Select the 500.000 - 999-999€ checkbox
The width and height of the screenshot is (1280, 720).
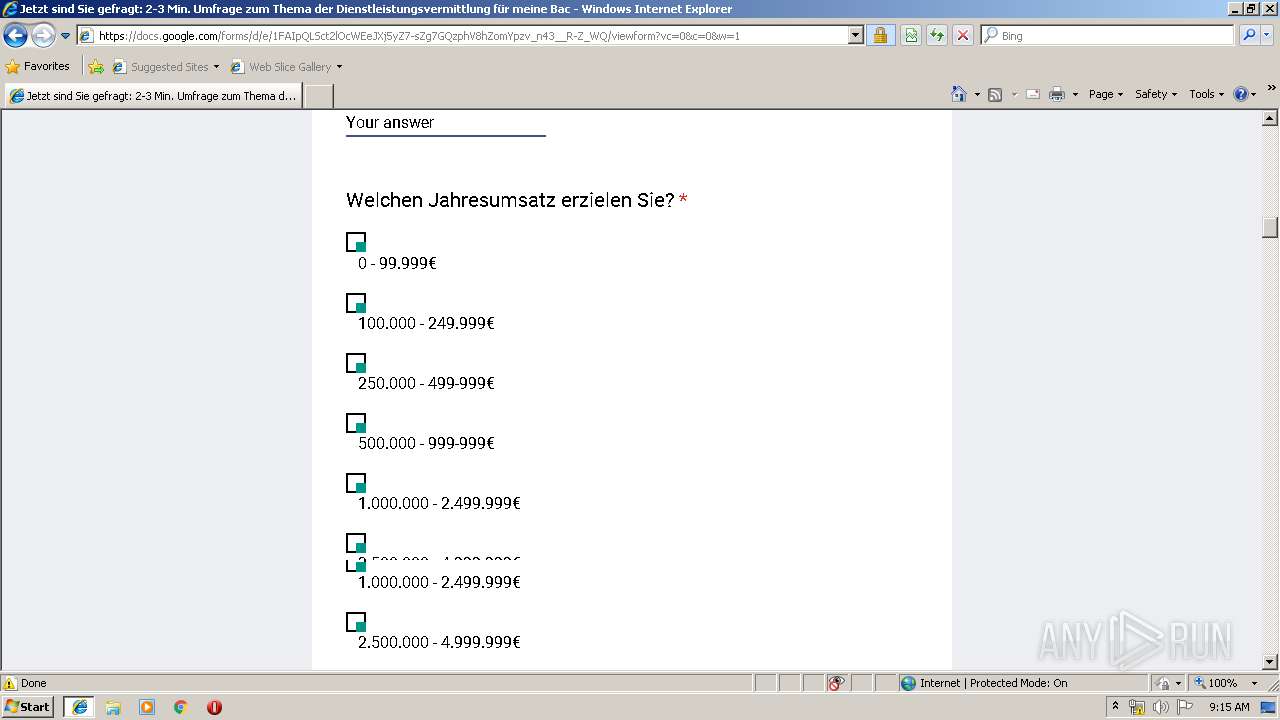click(x=356, y=422)
